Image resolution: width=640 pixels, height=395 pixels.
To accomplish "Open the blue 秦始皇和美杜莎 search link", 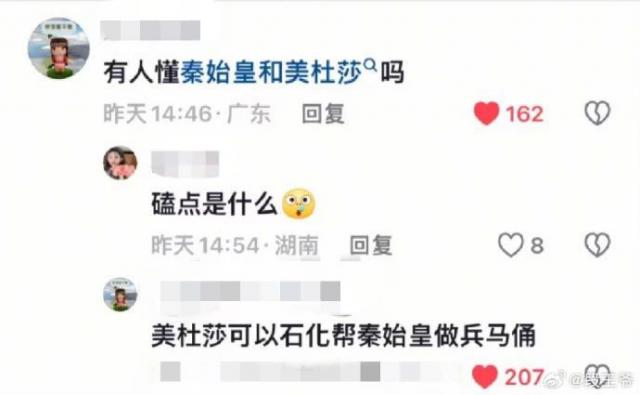I will tap(271, 73).
